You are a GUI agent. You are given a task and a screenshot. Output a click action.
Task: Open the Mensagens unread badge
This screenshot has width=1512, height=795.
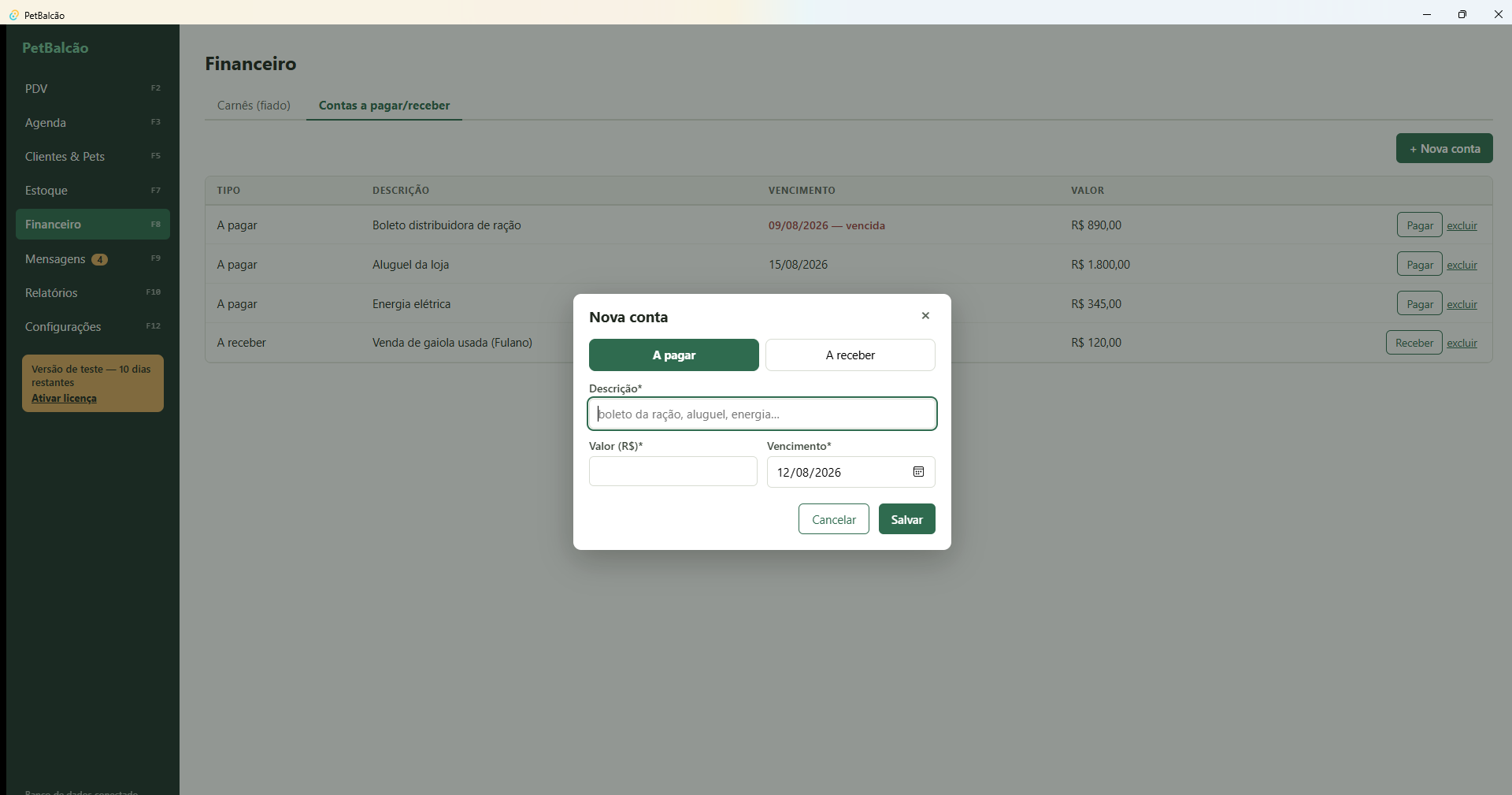click(99, 259)
